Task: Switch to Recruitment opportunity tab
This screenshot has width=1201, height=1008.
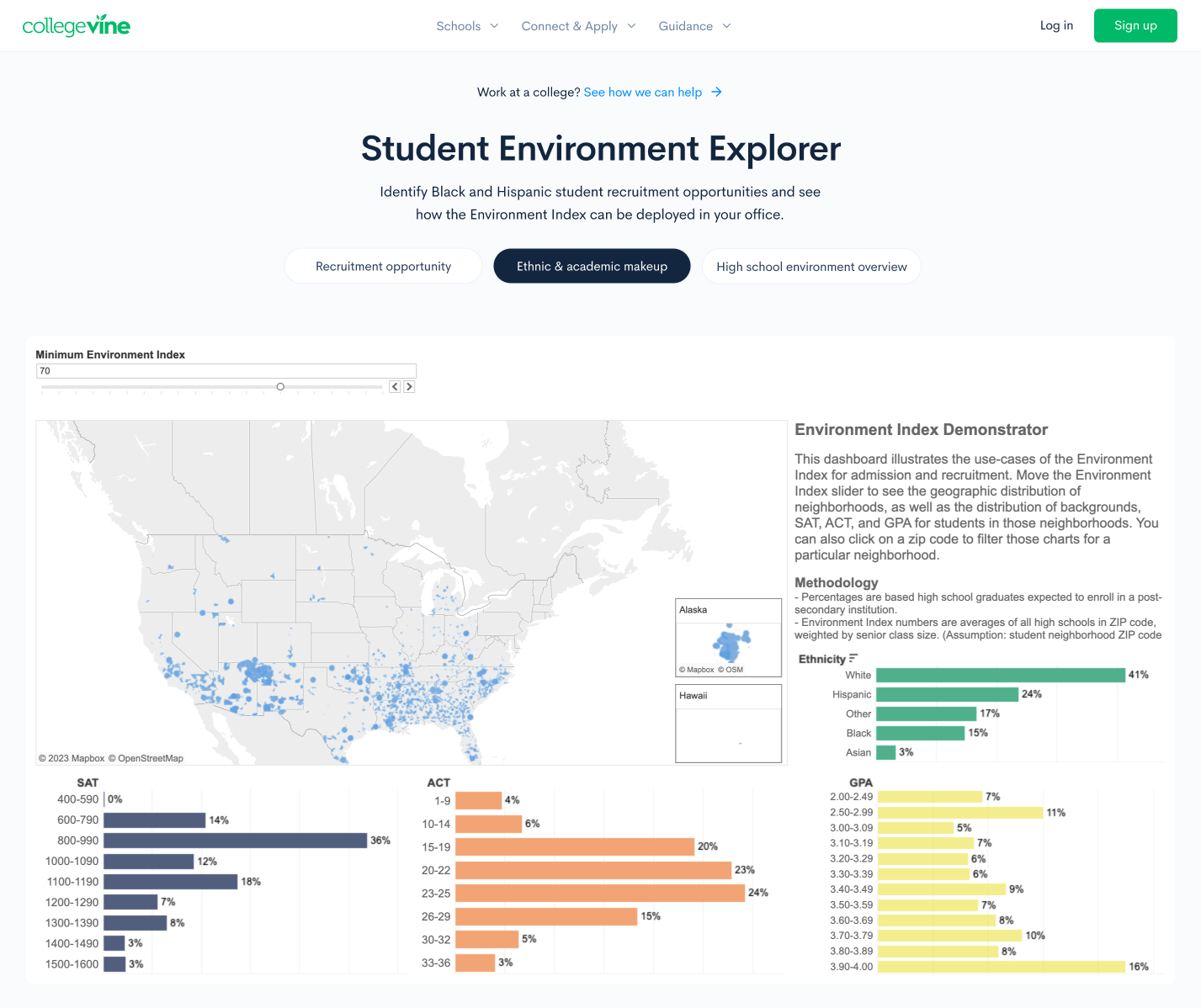Action: tap(383, 267)
